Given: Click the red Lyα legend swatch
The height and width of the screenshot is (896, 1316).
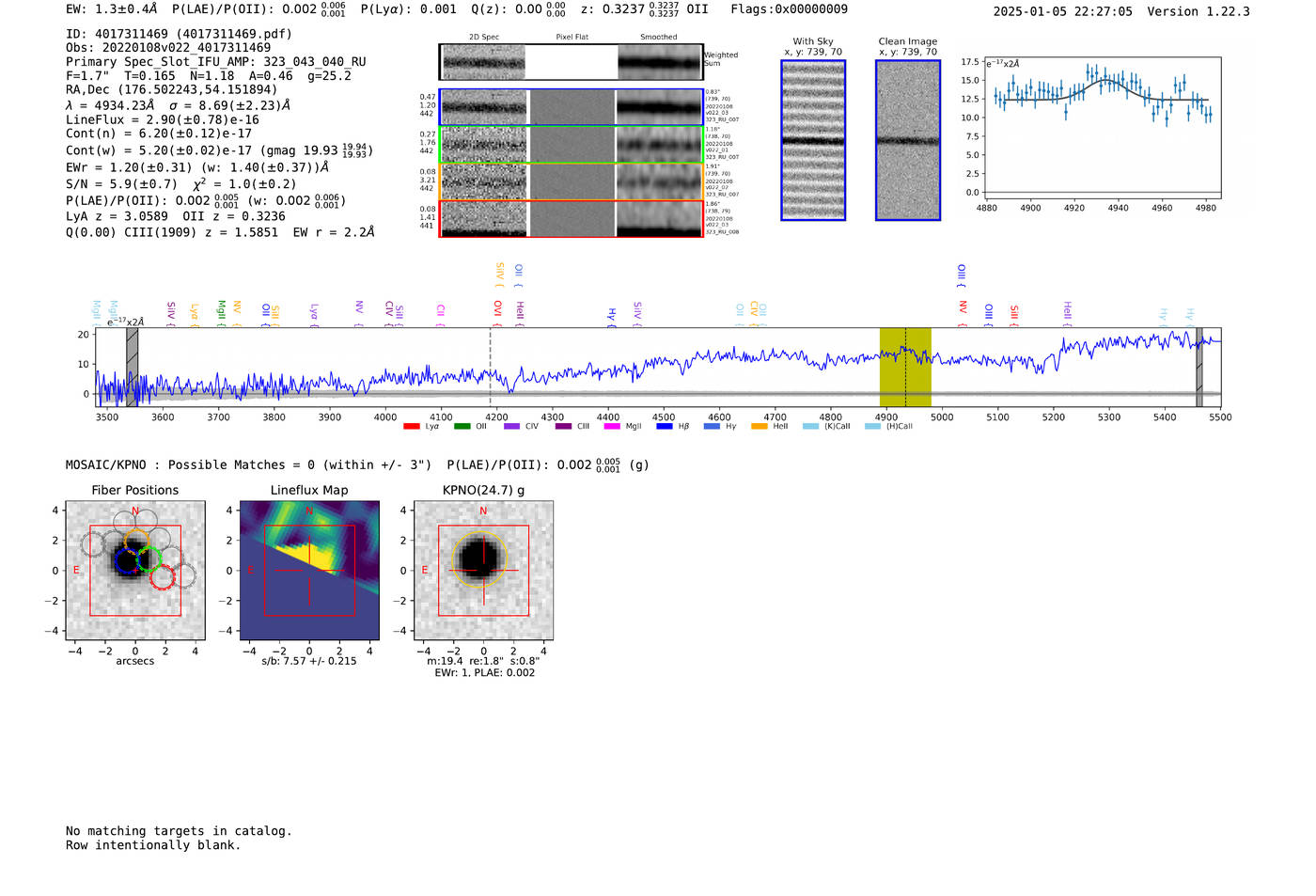Looking at the screenshot, I should (x=411, y=427).
